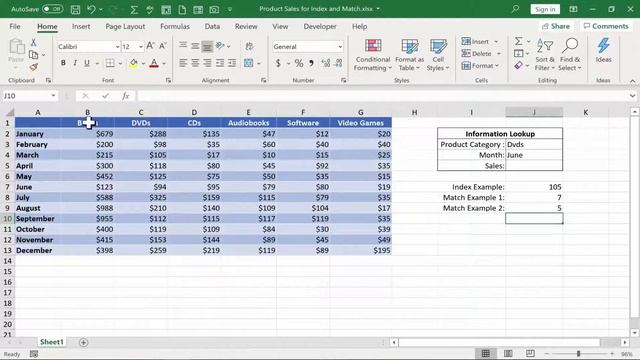Toggle AutoSave switch

[52, 9]
